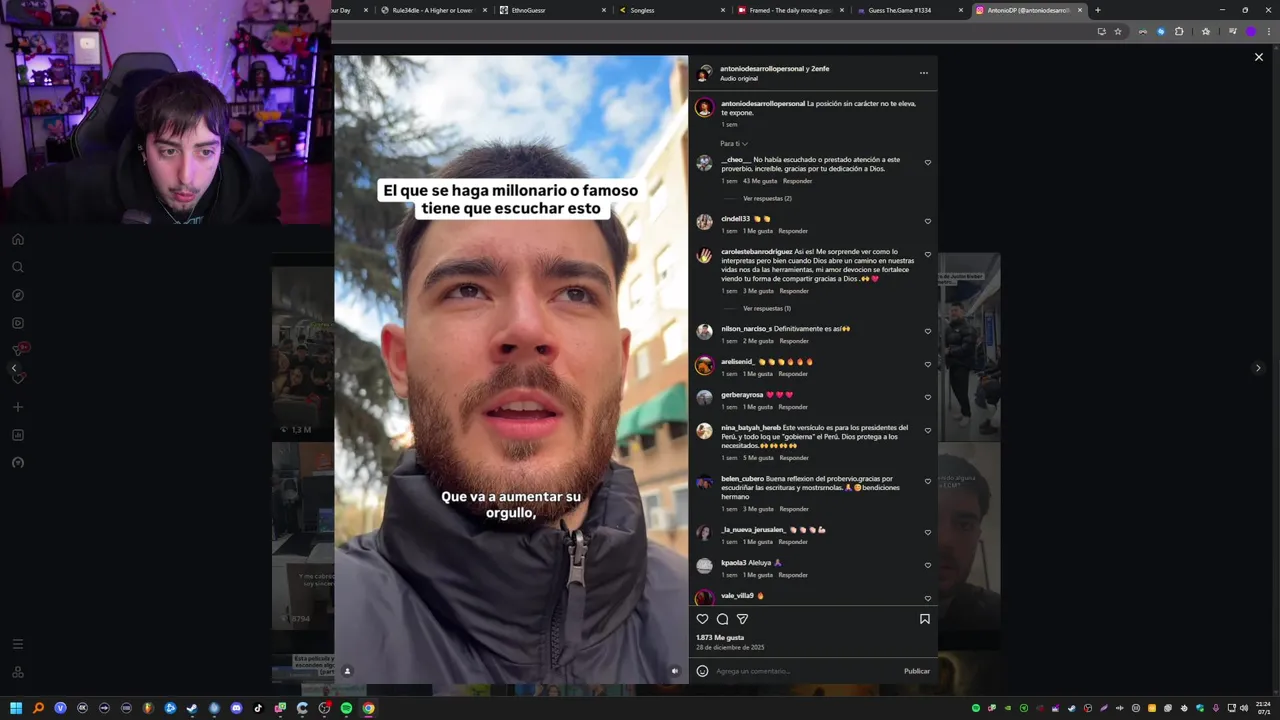
Task: Switch to the Rule34dle browser tab
Action: click(x=433, y=10)
